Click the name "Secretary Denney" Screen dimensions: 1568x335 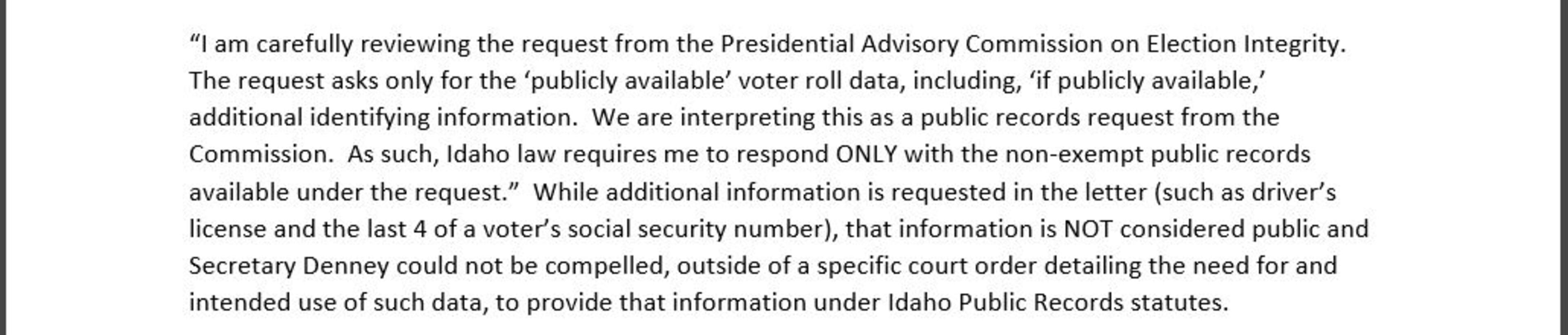[x=289, y=266]
